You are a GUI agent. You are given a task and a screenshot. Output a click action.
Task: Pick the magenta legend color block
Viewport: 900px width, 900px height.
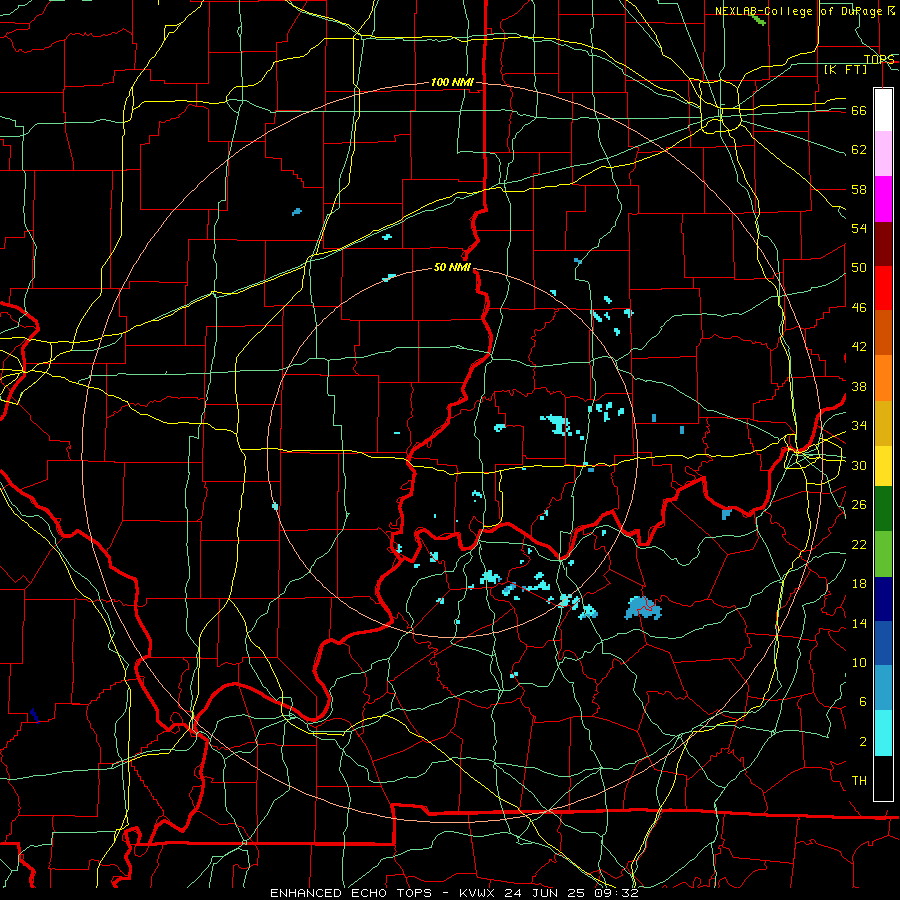883,199
